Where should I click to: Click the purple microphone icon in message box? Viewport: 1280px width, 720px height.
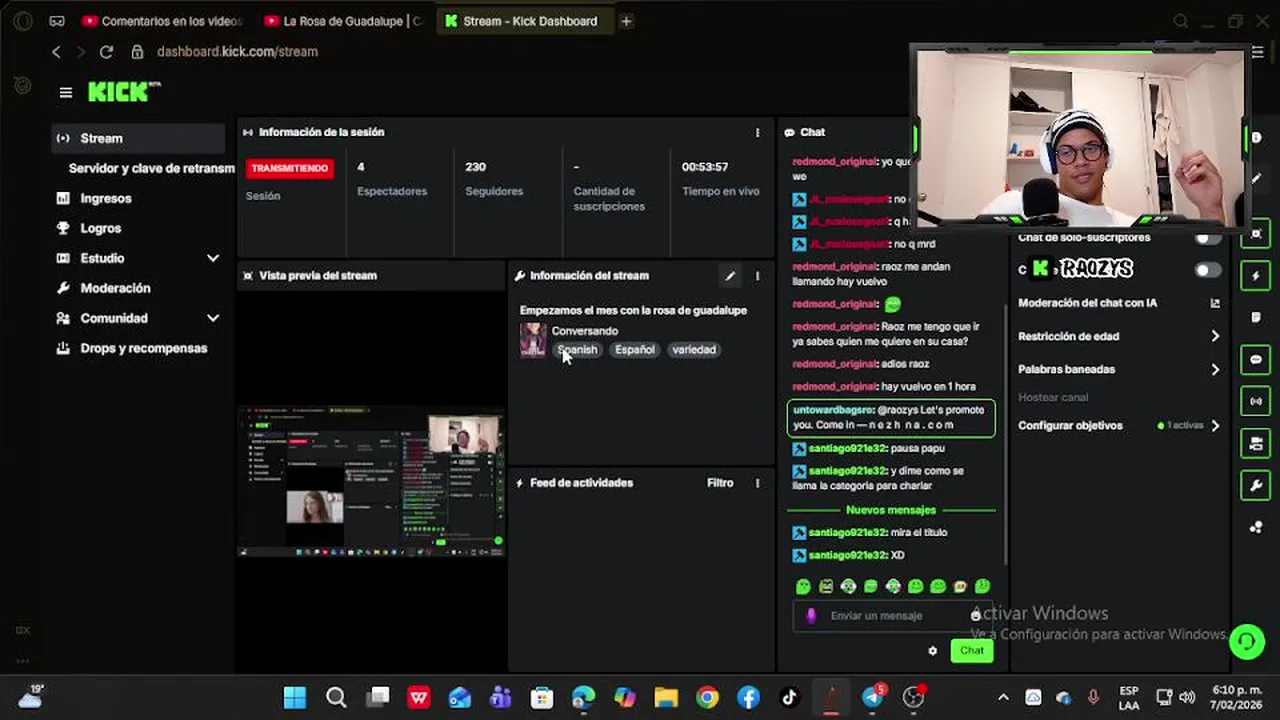tap(811, 616)
